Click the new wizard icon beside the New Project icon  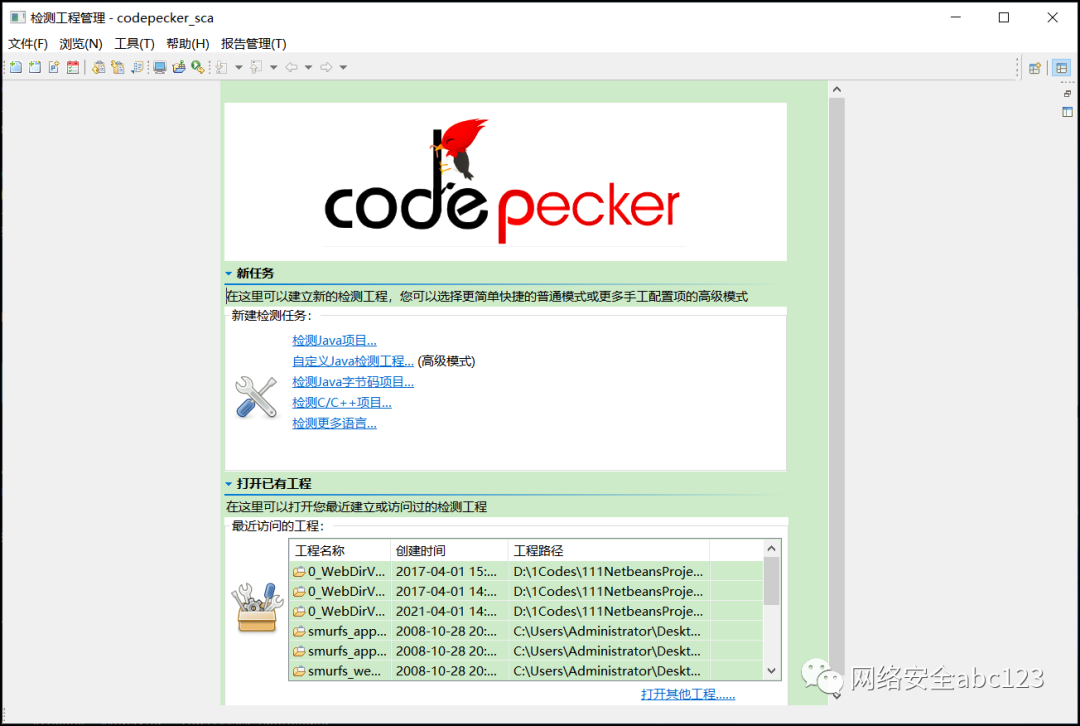point(33,66)
